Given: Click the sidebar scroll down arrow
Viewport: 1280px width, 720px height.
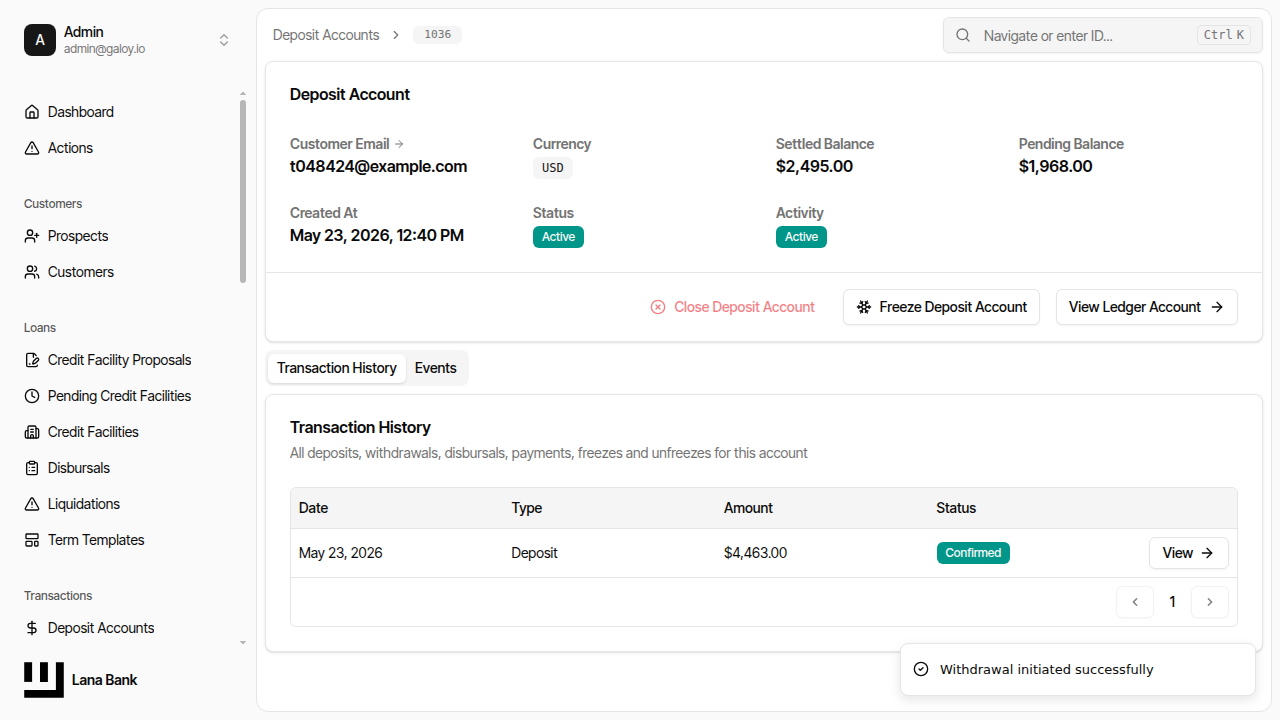Looking at the screenshot, I should (x=243, y=643).
